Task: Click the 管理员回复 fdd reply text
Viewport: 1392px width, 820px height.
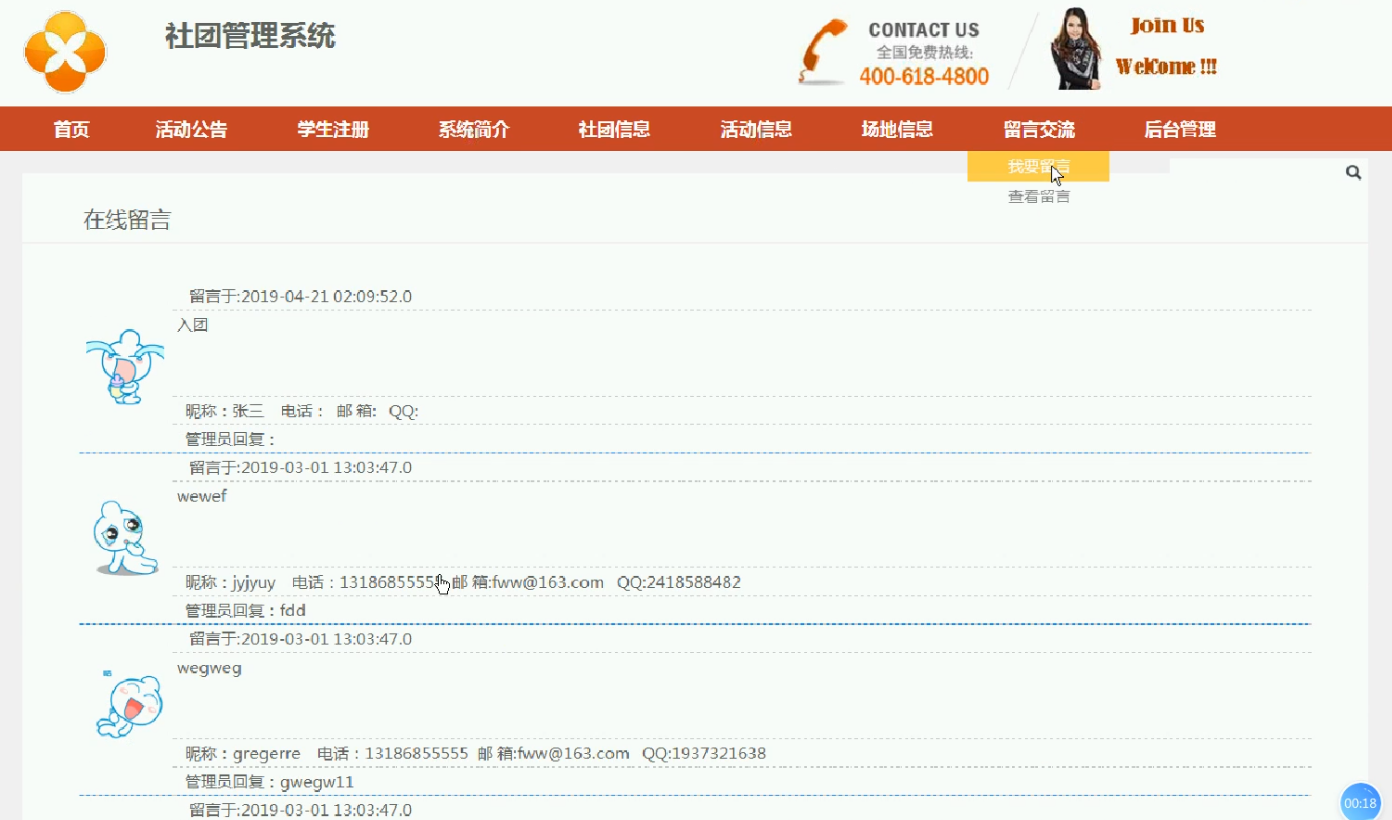Action: click(x=245, y=610)
